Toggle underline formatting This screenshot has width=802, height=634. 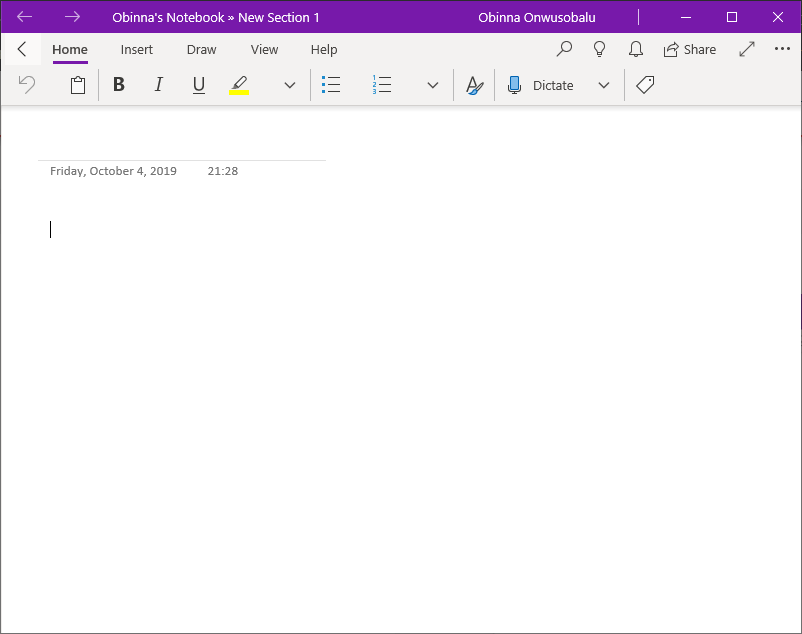click(x=198, y=85)
